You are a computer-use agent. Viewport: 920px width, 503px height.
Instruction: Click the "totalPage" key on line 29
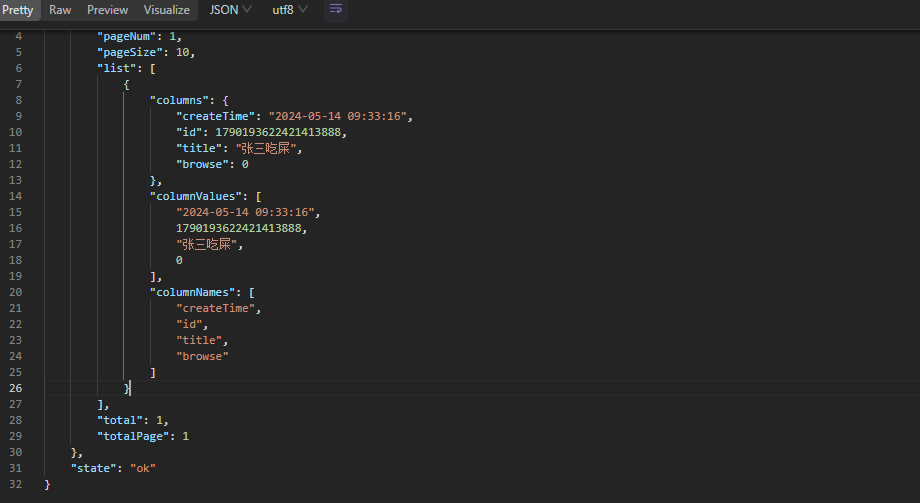pyautogui.click(x=133, y=436)
